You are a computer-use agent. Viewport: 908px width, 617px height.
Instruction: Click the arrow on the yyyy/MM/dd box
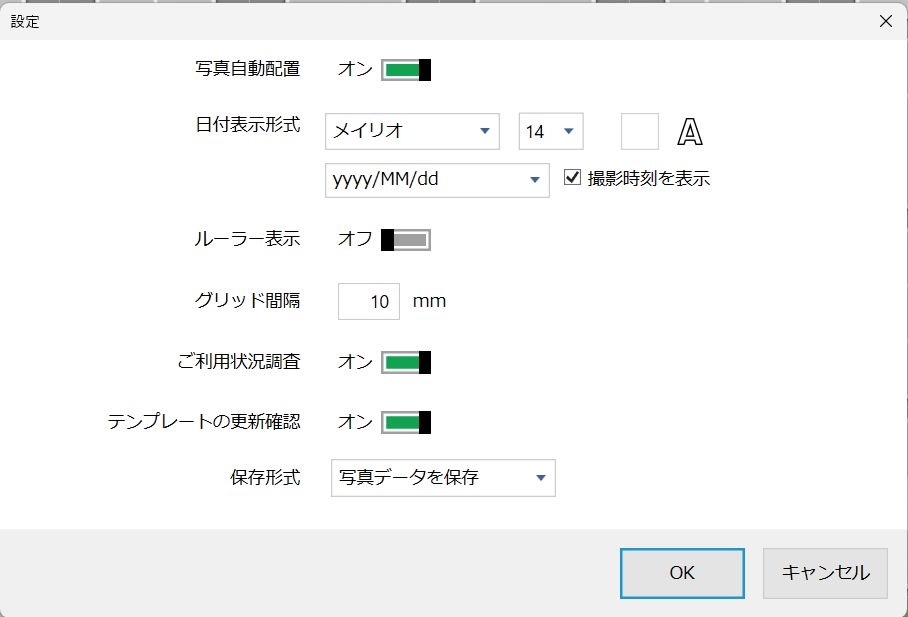(532, 180)
